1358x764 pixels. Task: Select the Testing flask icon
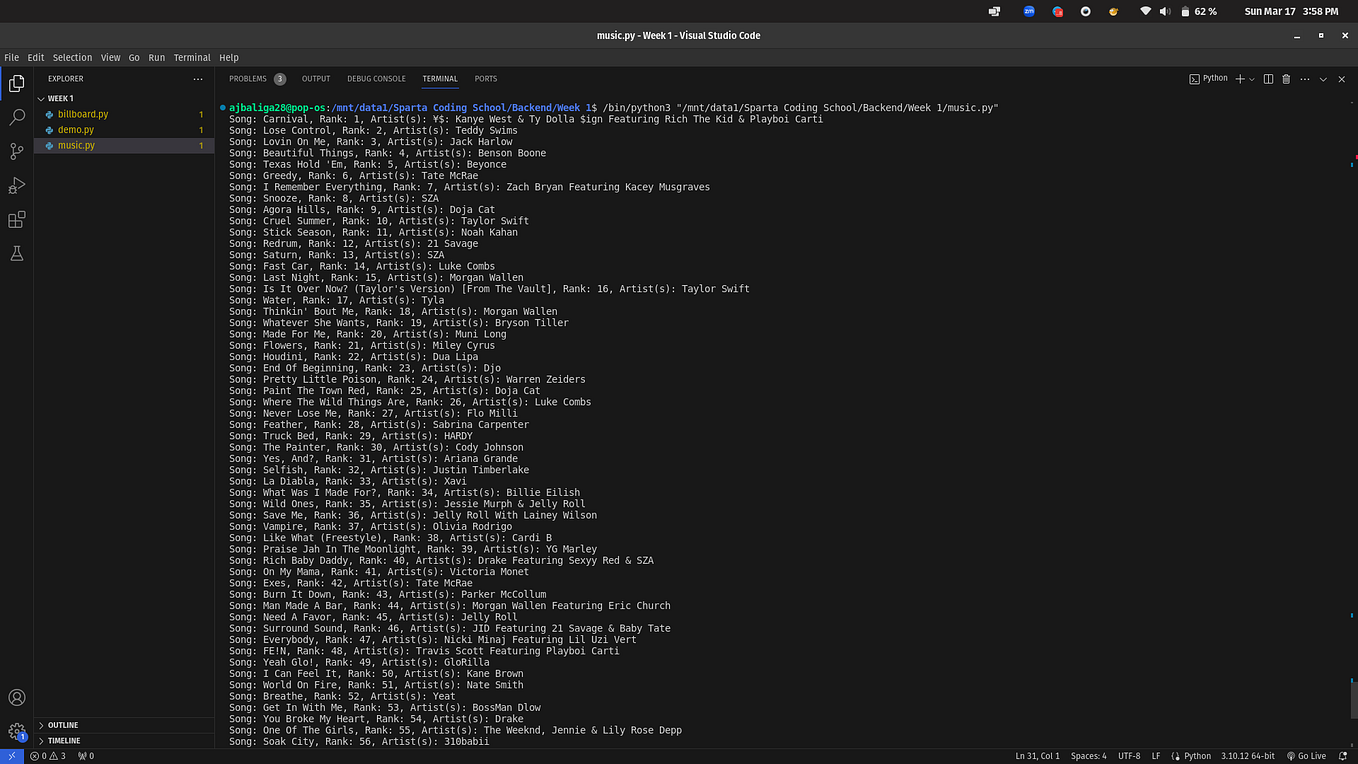16,253
